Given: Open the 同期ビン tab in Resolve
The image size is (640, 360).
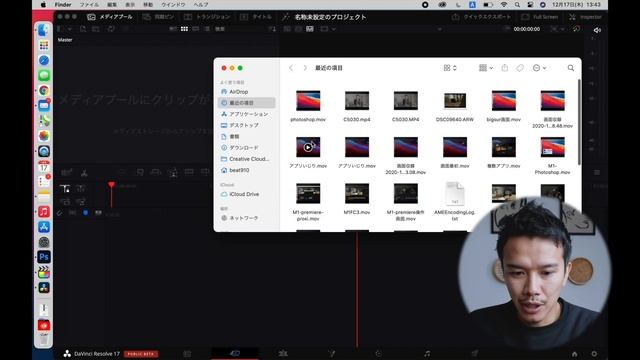Looking at the screenshot, I should point(158,17).
